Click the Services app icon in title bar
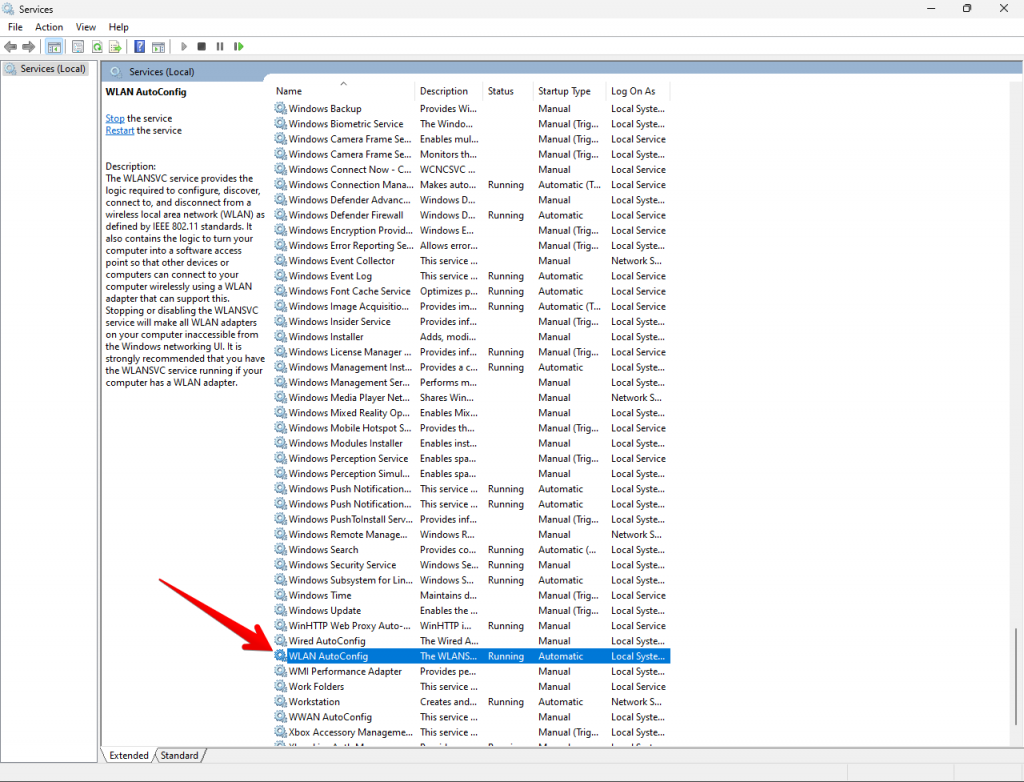The width and height of the screenshot is (1024, 782). coord(8,9)
